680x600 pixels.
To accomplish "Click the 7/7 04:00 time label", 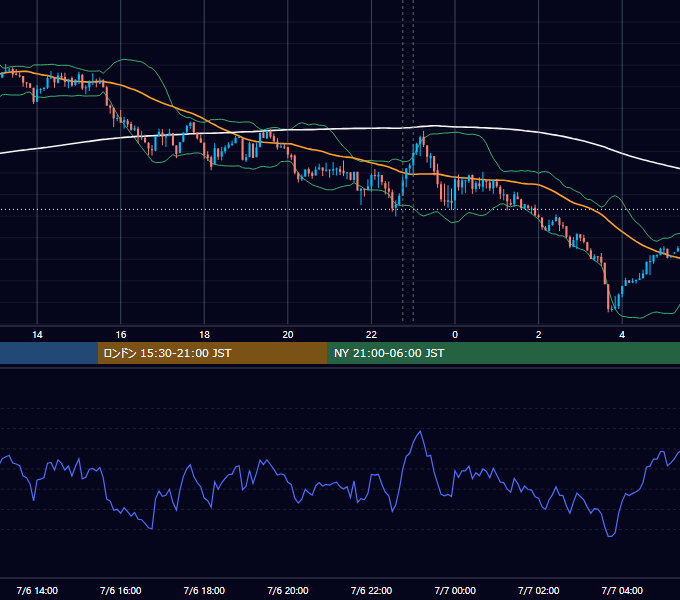I will point(622,590).
